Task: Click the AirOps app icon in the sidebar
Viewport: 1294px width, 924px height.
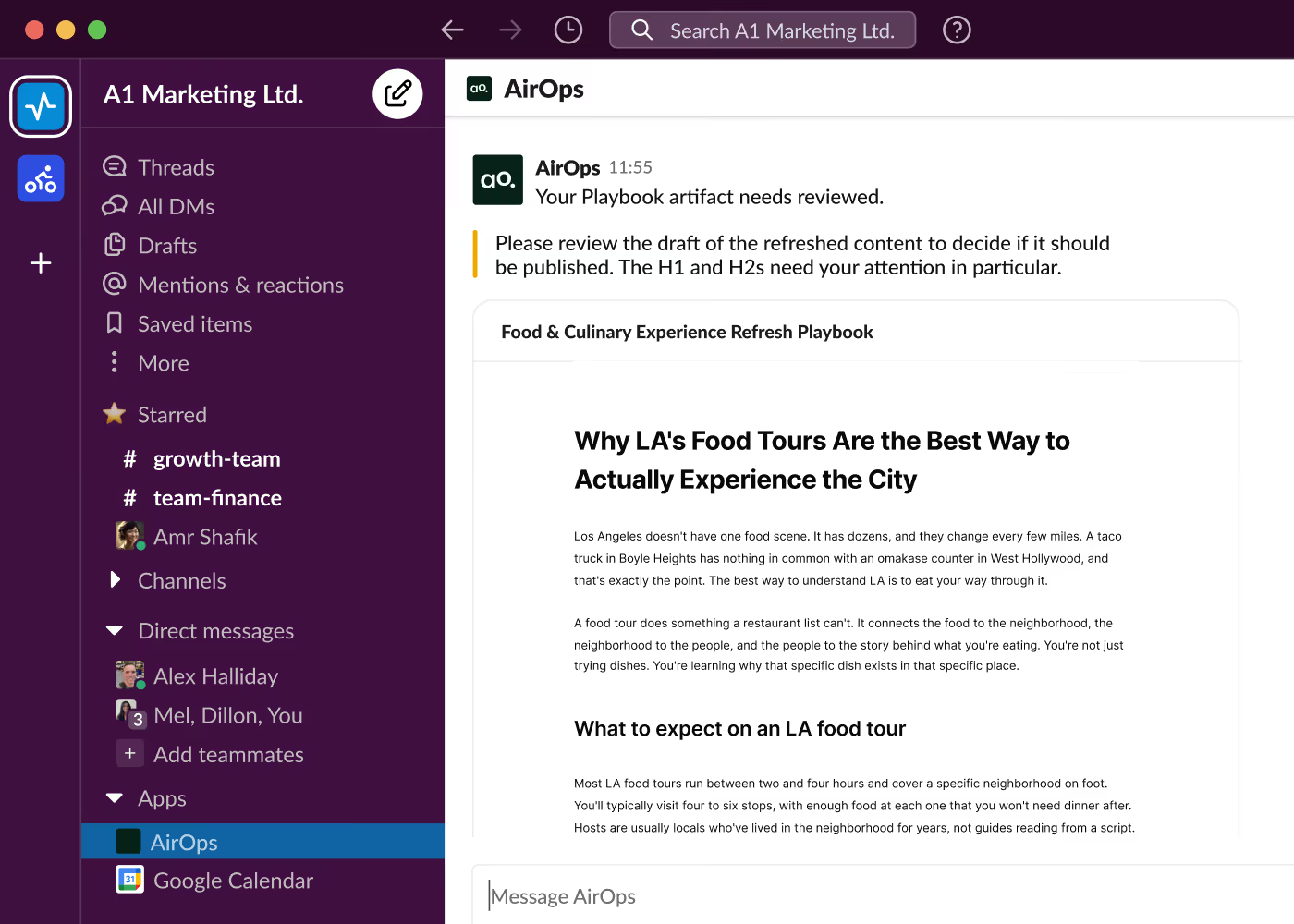Action: point(128,842)
